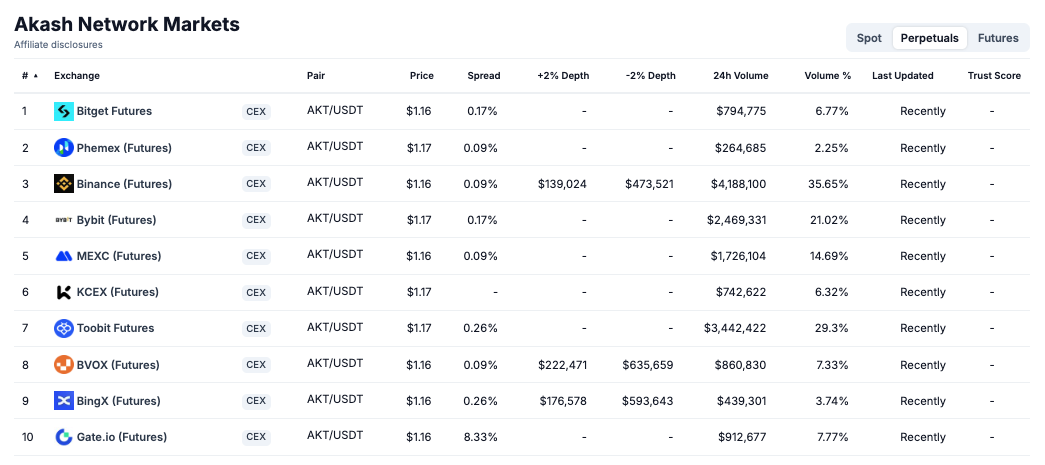1045x465 pixels.
Task: Click the AKT/USDT pair for Bybit
Action: click(x=334, y=218)
